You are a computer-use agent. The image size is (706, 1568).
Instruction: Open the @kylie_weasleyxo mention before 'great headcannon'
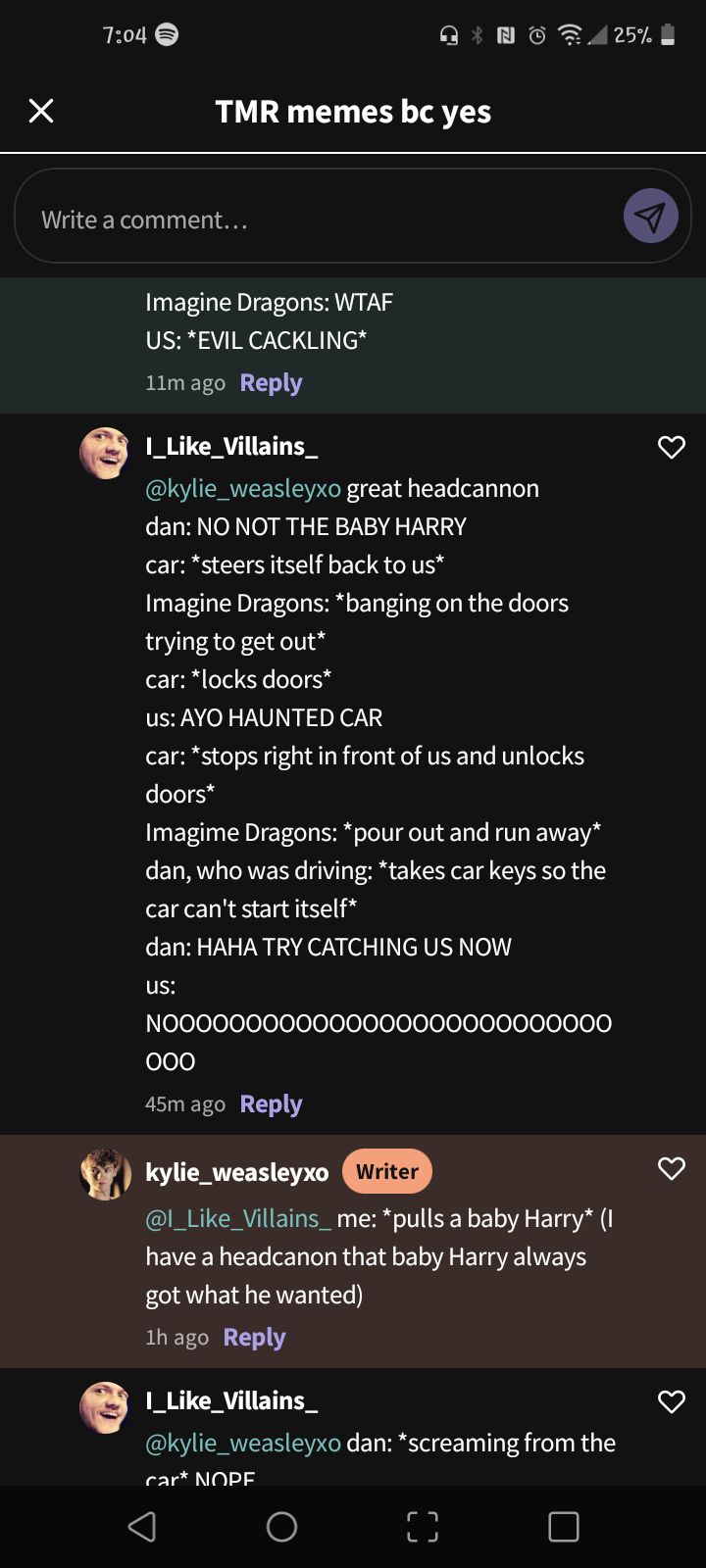(x=243, y=488)
